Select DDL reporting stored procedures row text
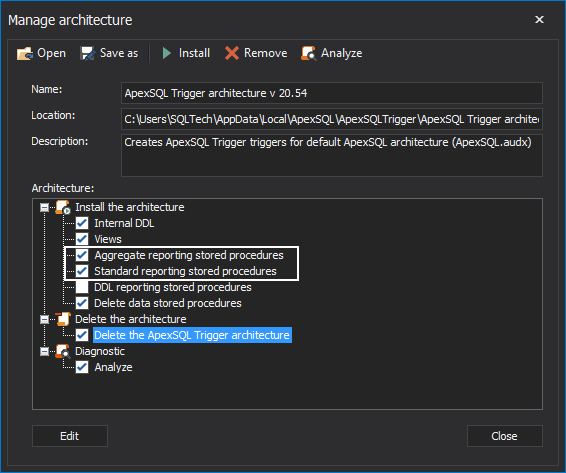The image size is (566, 473). coord(173,287)
